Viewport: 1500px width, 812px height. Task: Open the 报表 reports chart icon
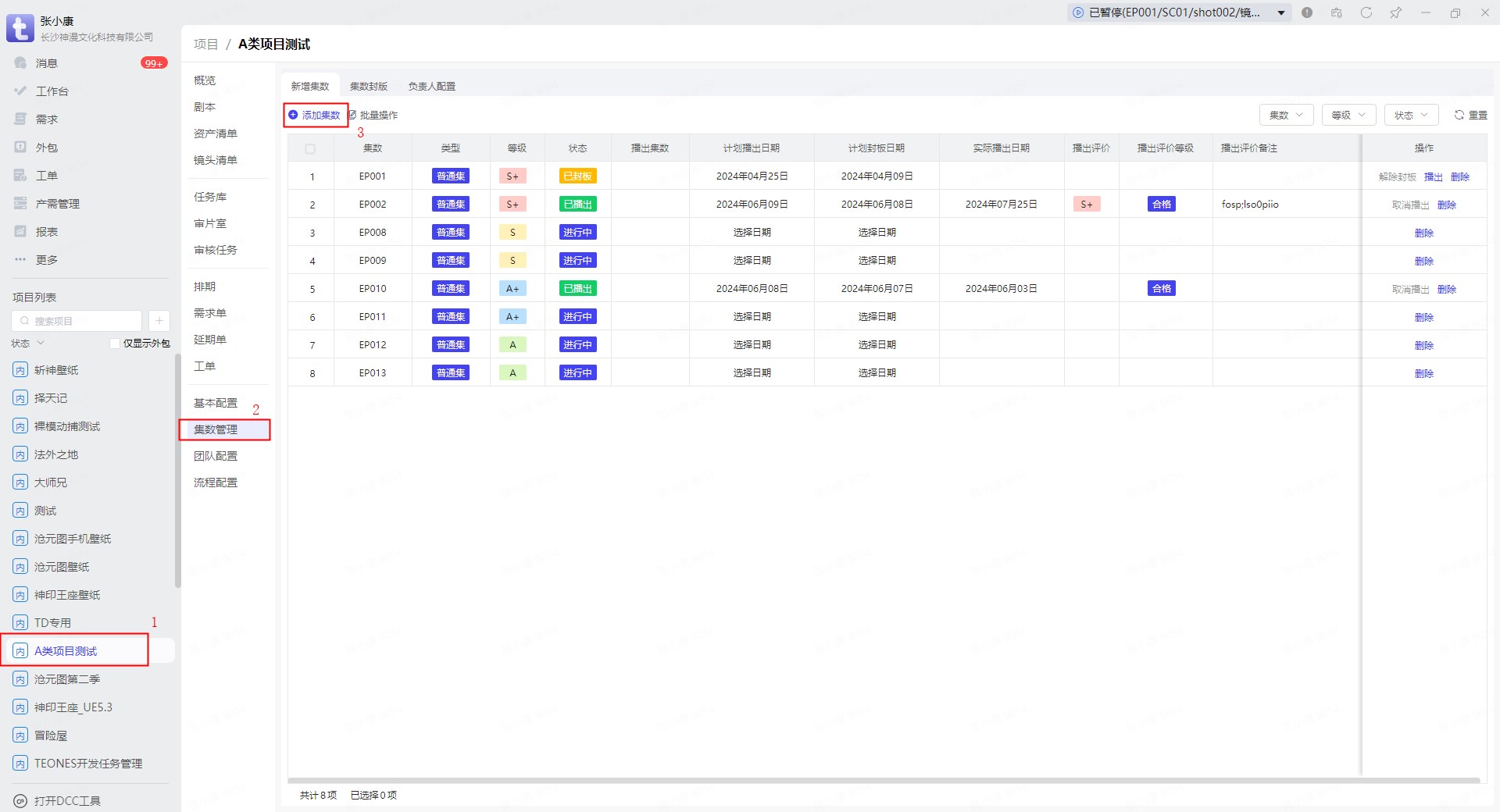(x=21, y=232)
